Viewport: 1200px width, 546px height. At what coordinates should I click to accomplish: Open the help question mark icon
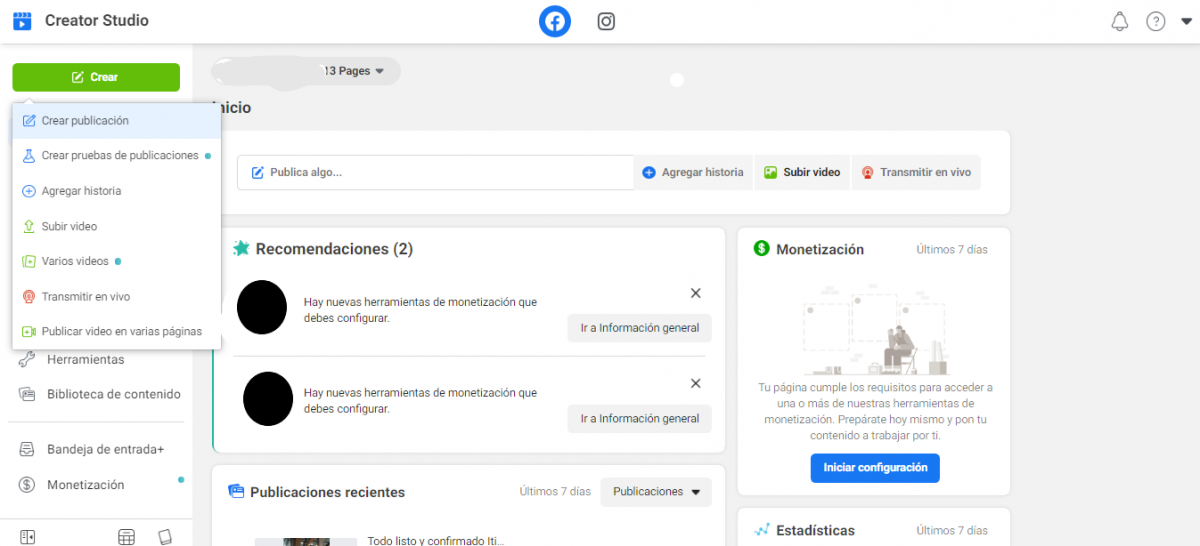click(1155, 21)
